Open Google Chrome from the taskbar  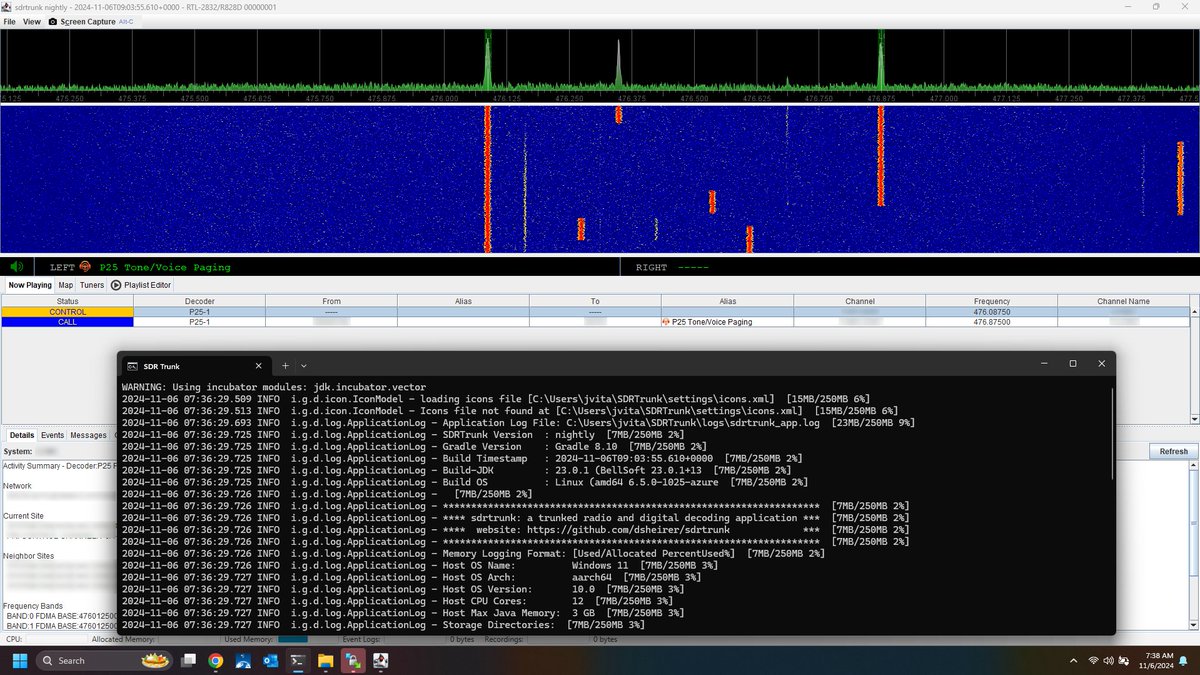[216, 660]
